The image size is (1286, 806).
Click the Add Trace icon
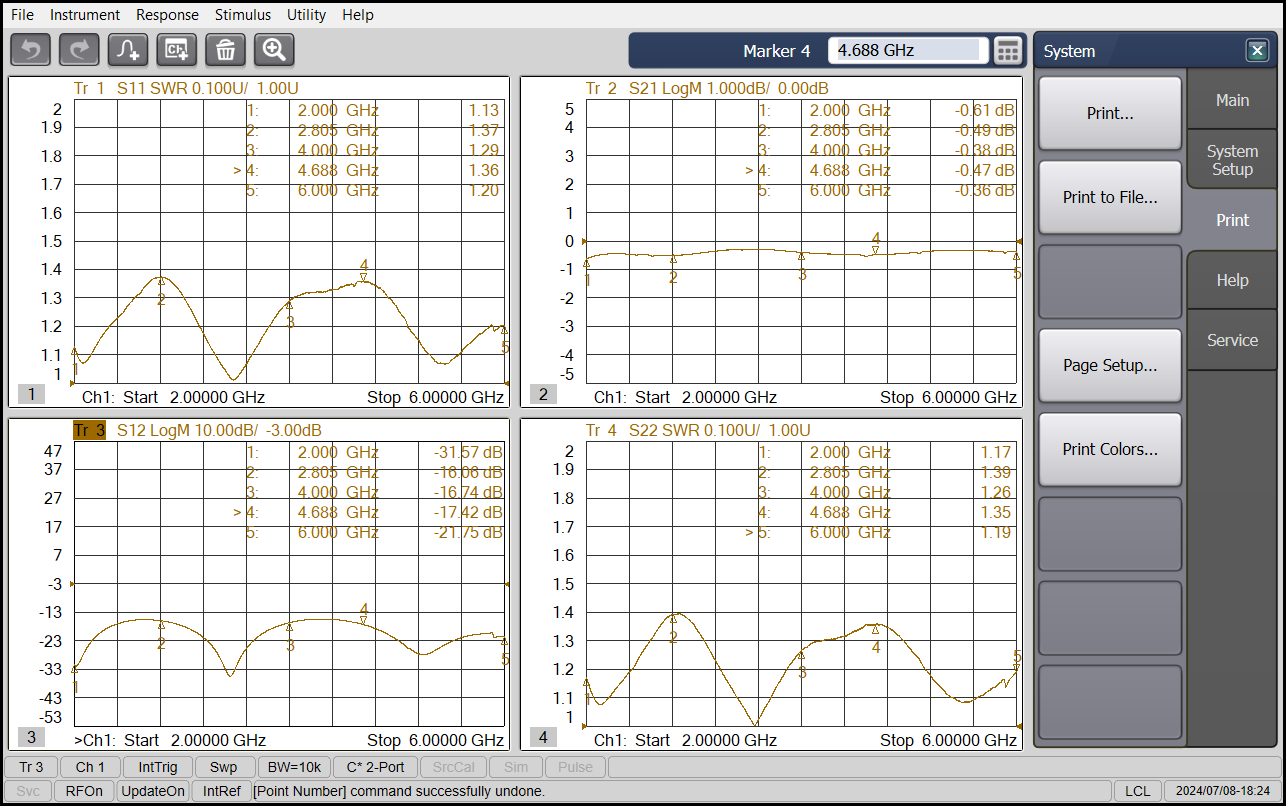click(128, 49)
